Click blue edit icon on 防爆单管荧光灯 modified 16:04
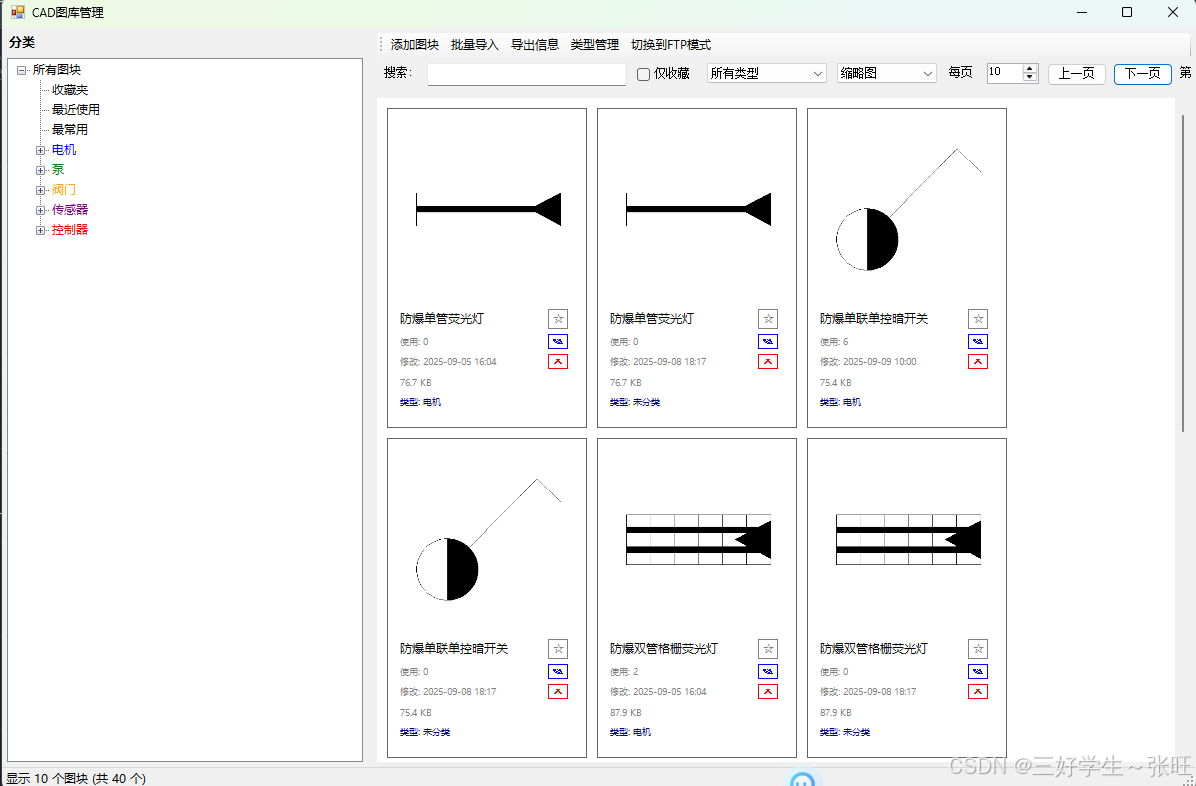1196x786 pixels. pyautogui.click(x=558, y=341)
